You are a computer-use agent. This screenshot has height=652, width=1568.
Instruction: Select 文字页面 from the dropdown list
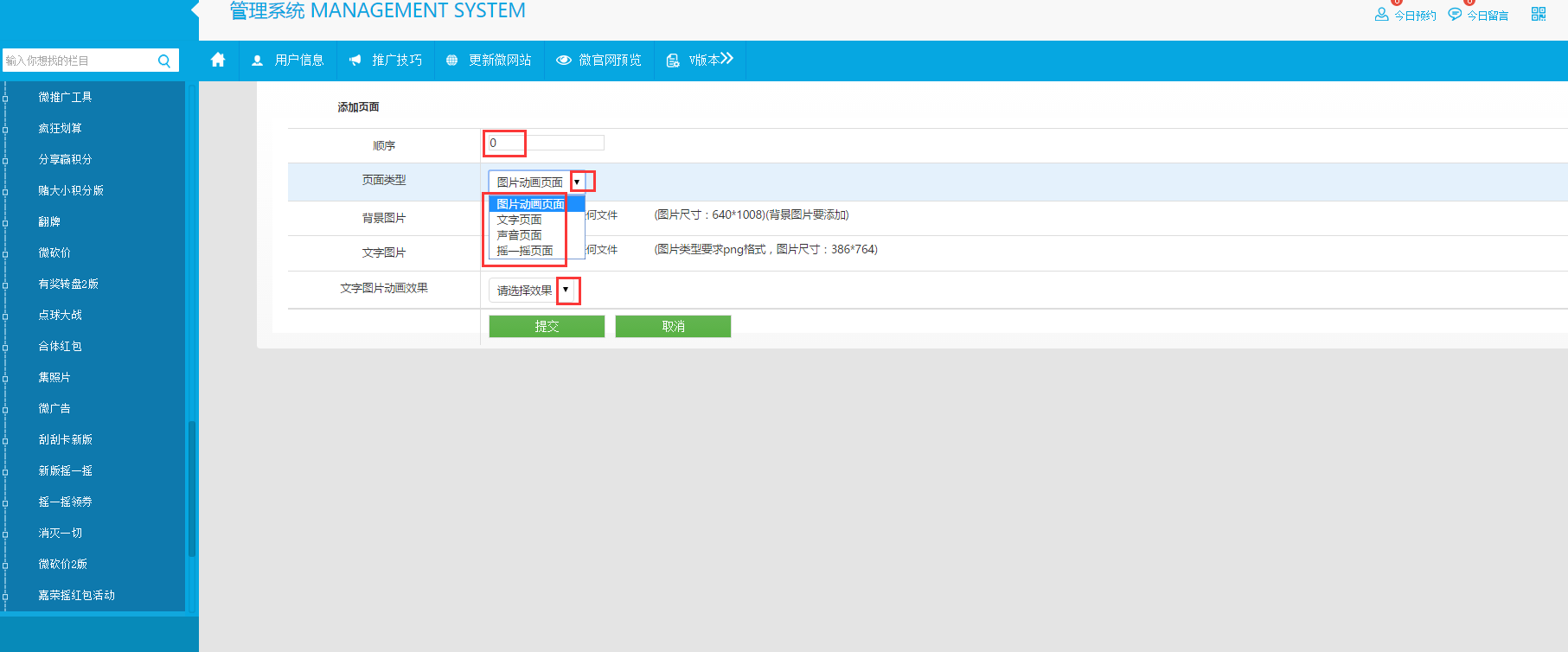(519, 220)
